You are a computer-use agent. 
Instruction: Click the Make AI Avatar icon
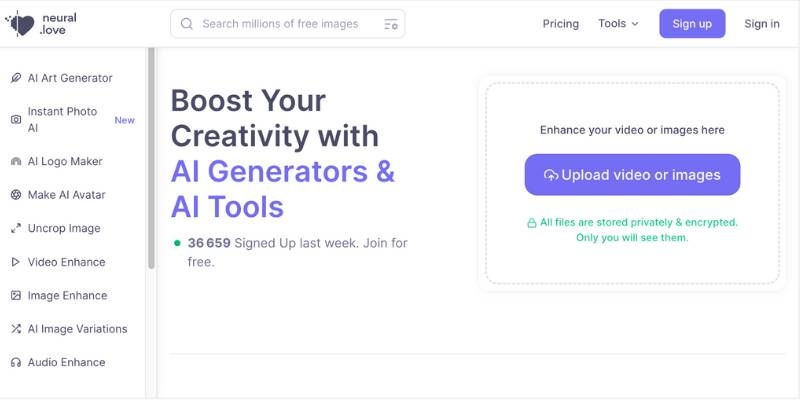[x=16, y=195]
